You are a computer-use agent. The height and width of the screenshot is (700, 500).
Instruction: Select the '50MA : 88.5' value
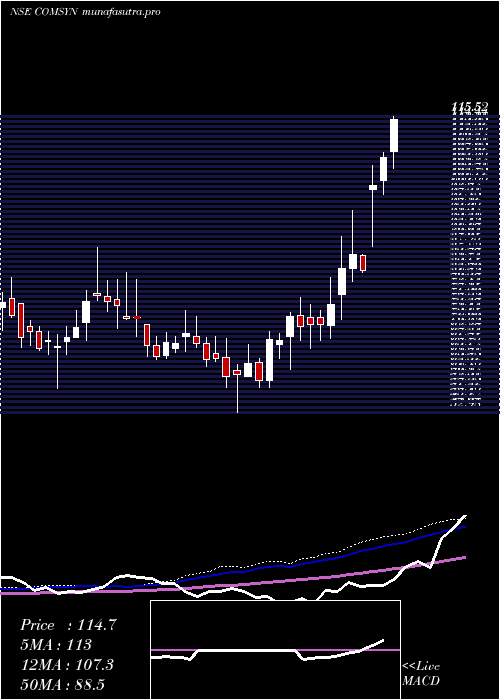click(62, 684)
